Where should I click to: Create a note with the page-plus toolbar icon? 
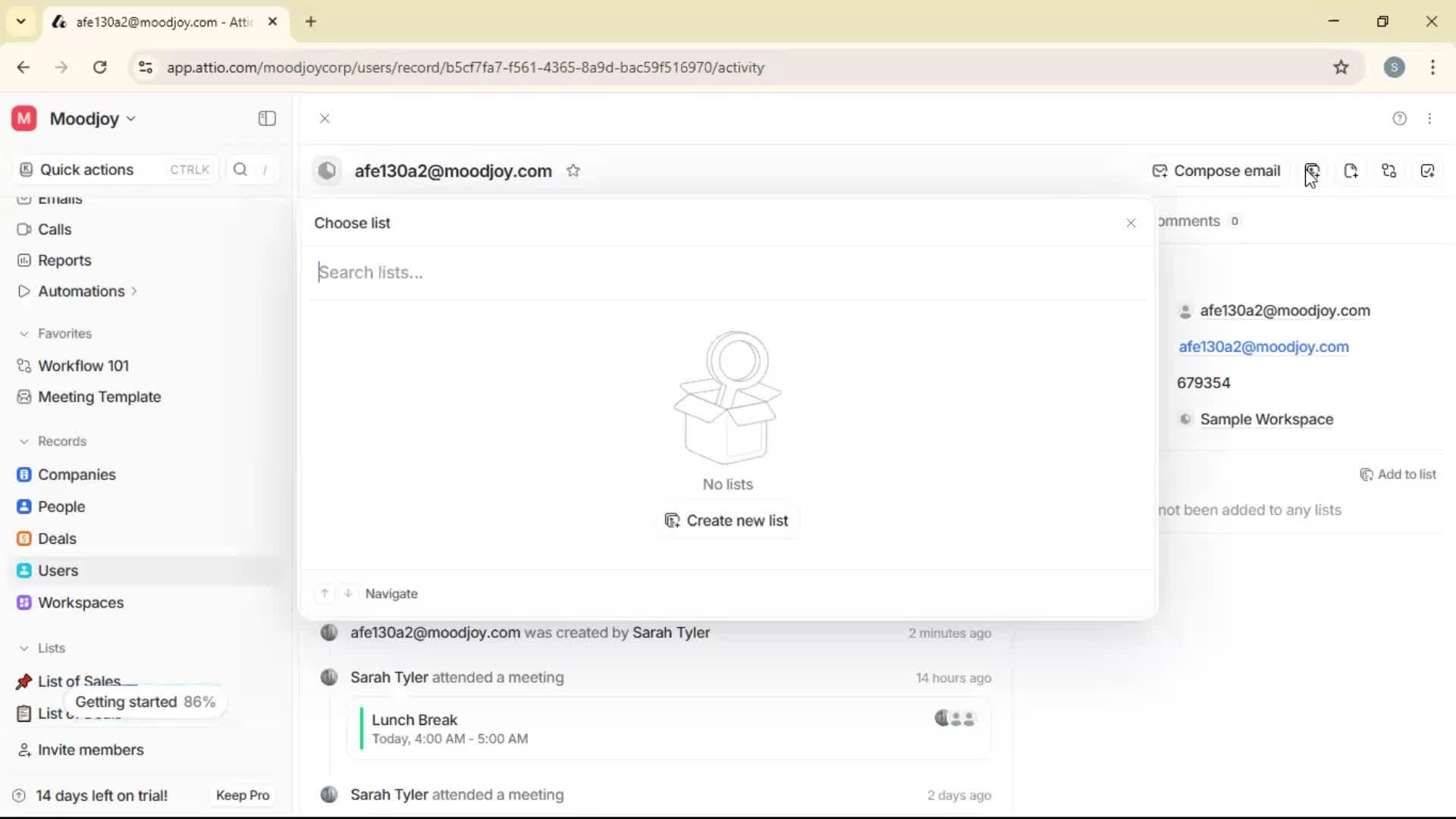click(1351, 171)
